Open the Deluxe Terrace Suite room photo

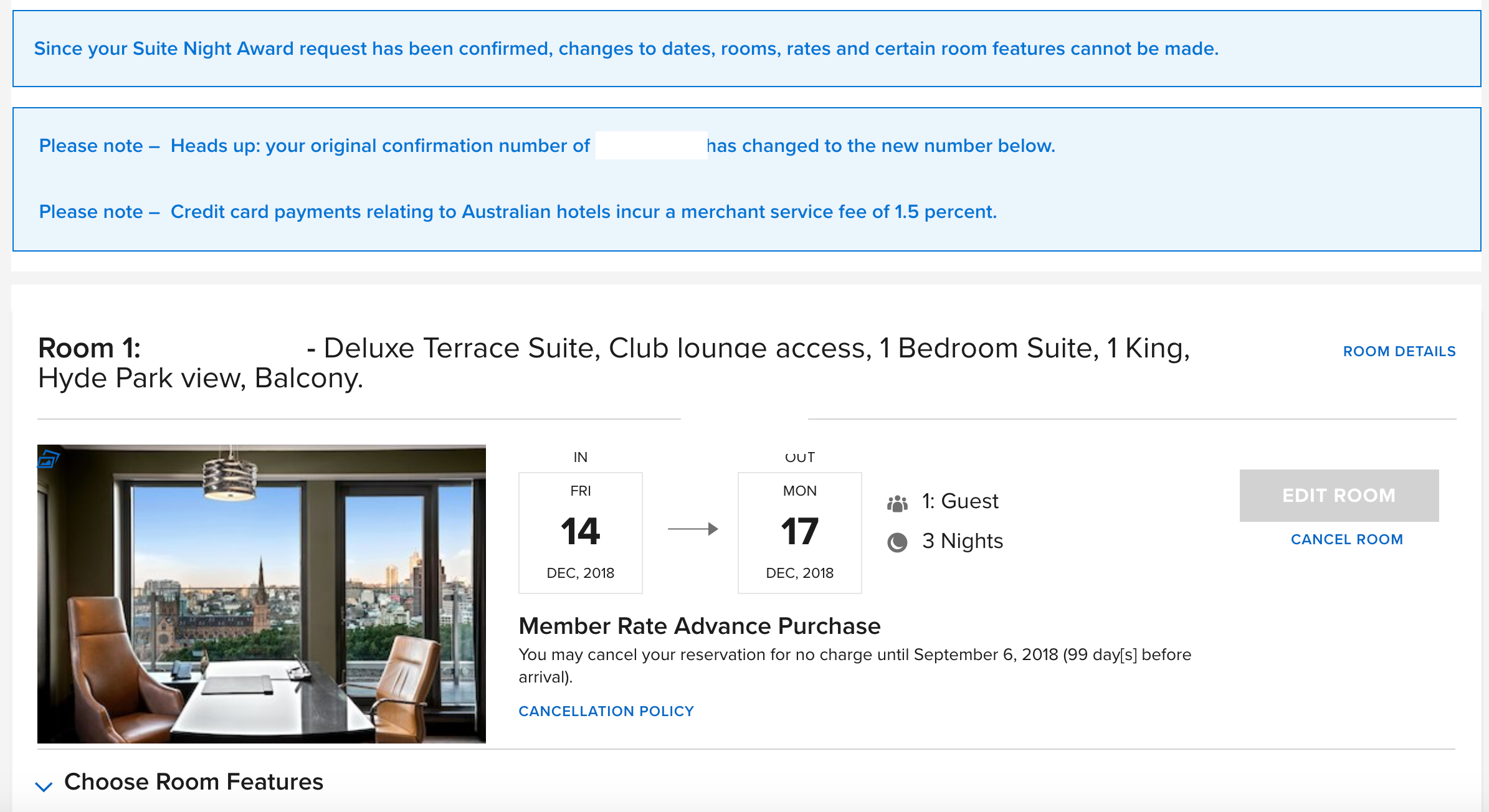point(262,593)
